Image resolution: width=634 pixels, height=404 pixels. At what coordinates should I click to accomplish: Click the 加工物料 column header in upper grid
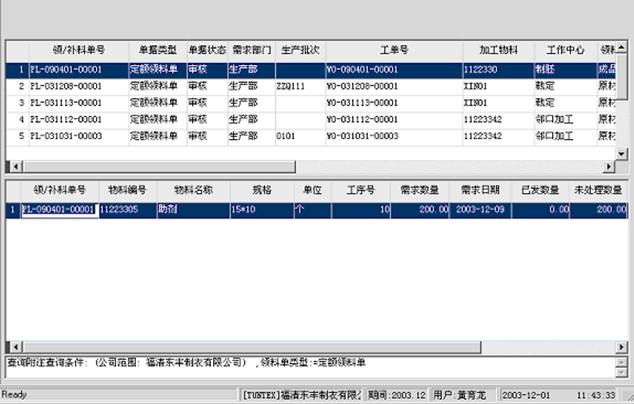(x=494, y=49)
